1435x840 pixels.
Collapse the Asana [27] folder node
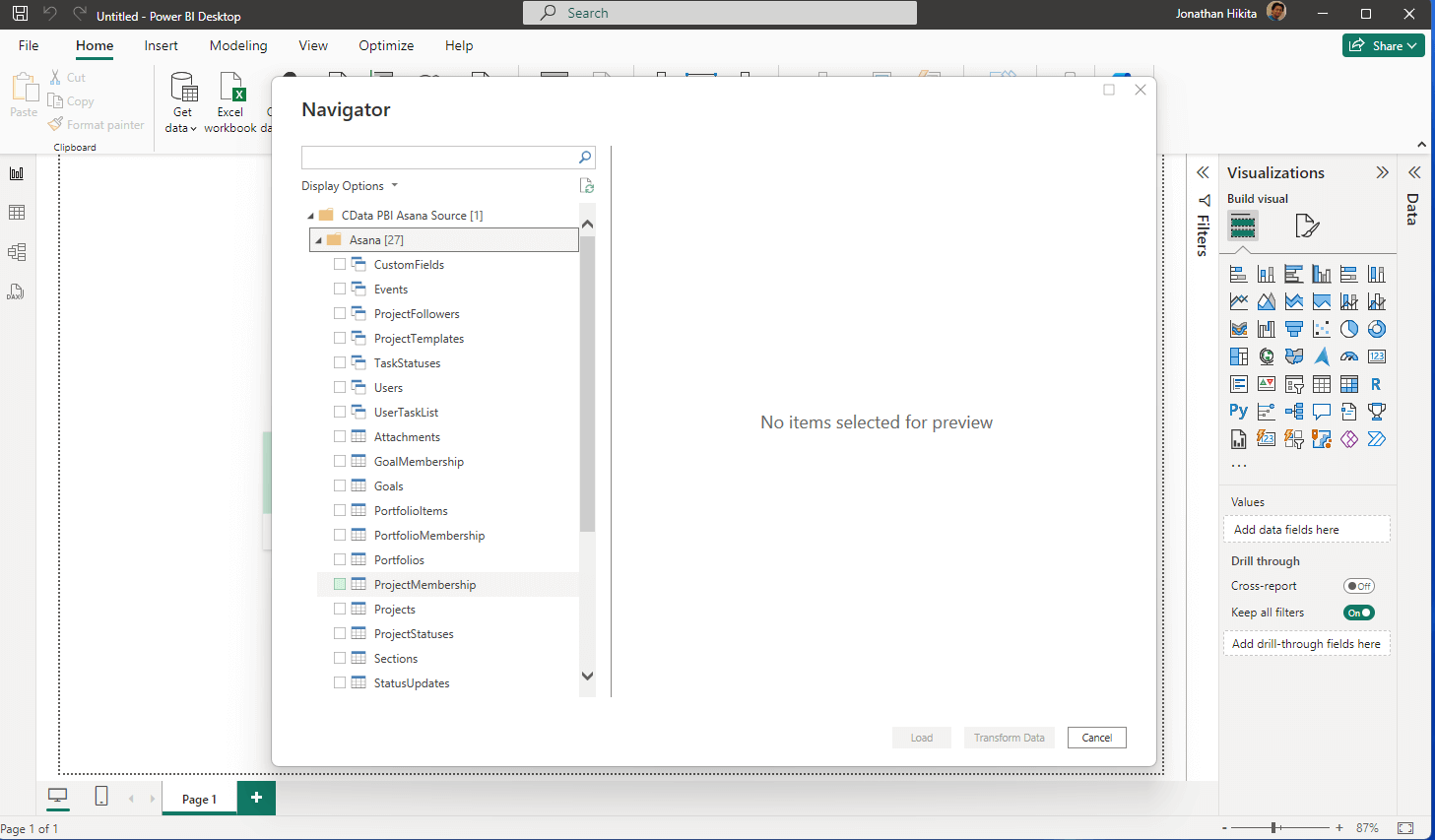[x=318, y=240]
